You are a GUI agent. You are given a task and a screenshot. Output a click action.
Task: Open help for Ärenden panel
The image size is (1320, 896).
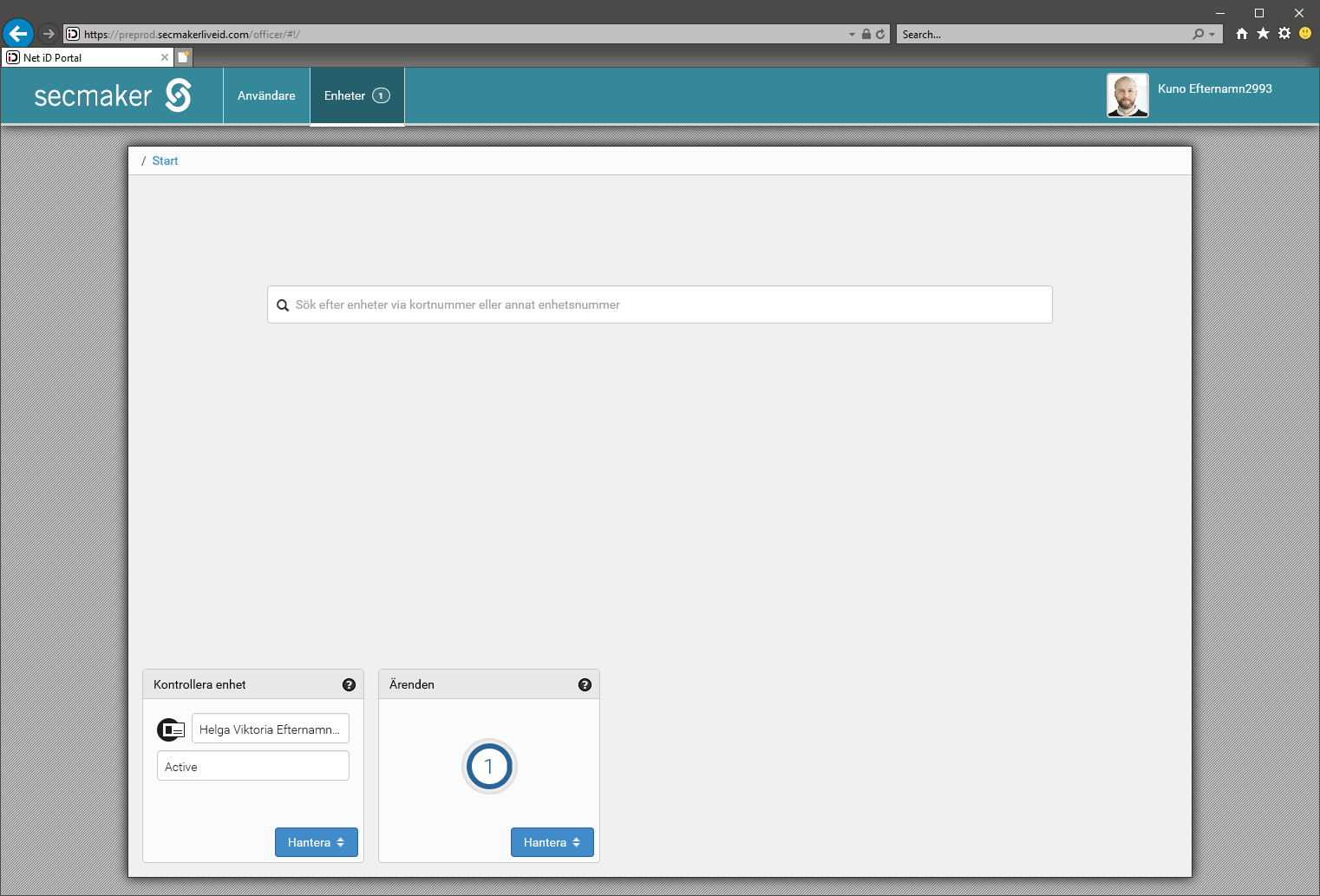point(585,684)
